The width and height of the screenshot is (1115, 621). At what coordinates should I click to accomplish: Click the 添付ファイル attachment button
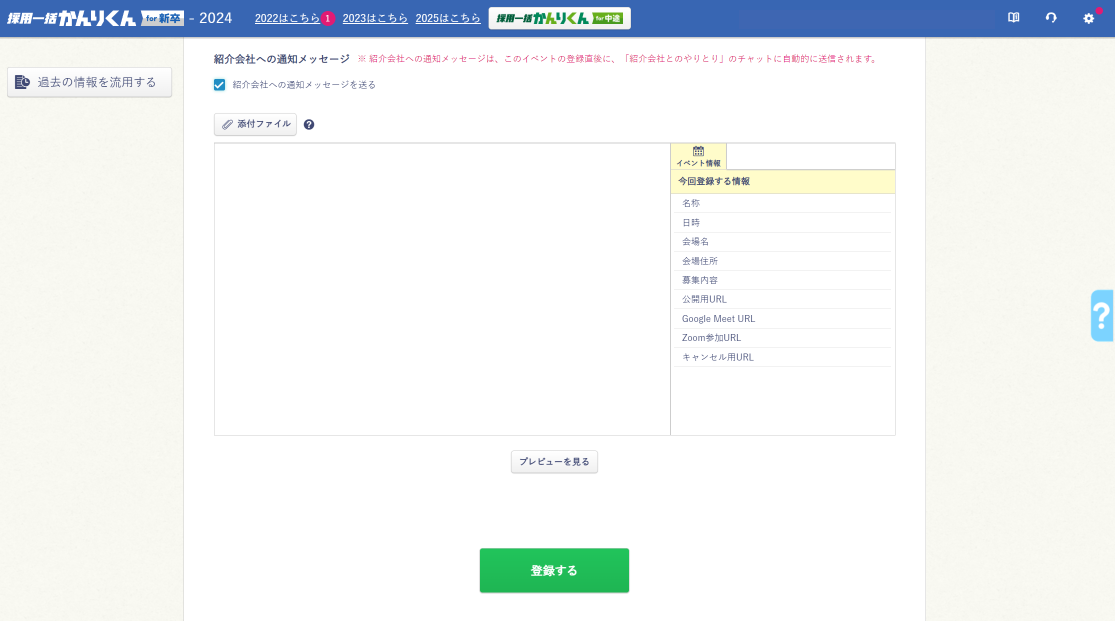(x=256, y=125)
